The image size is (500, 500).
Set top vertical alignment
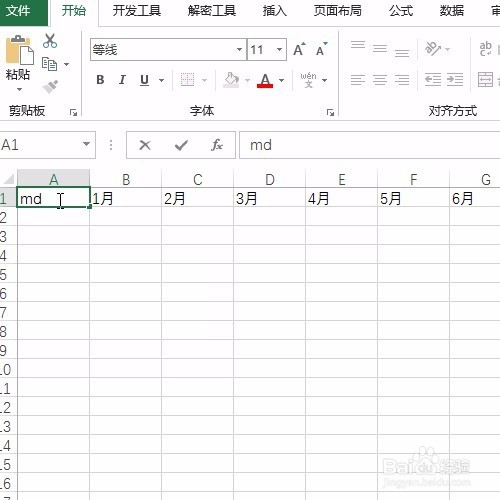coord(358,45)
